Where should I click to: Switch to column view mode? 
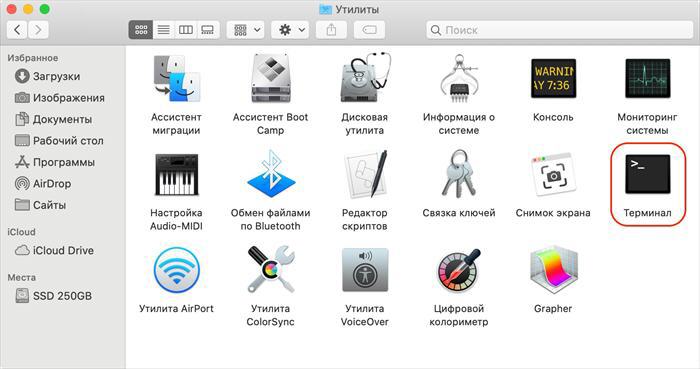tap(186, 30)
